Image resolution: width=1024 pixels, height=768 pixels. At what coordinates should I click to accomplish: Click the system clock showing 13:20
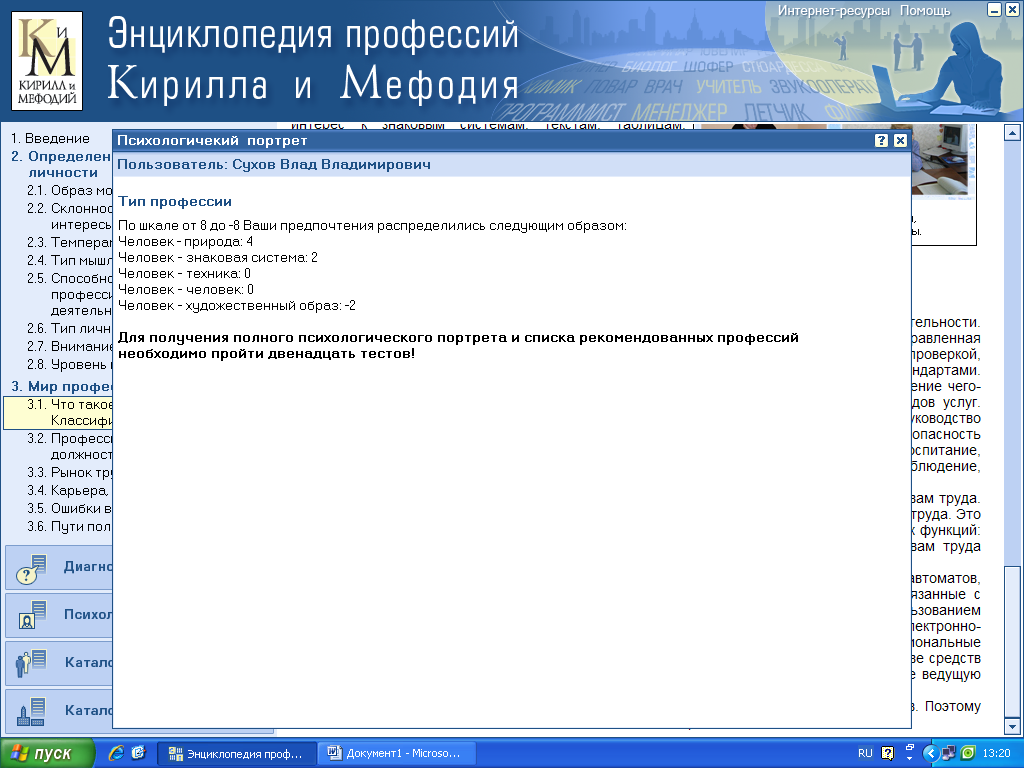click(x=996, y=753)
